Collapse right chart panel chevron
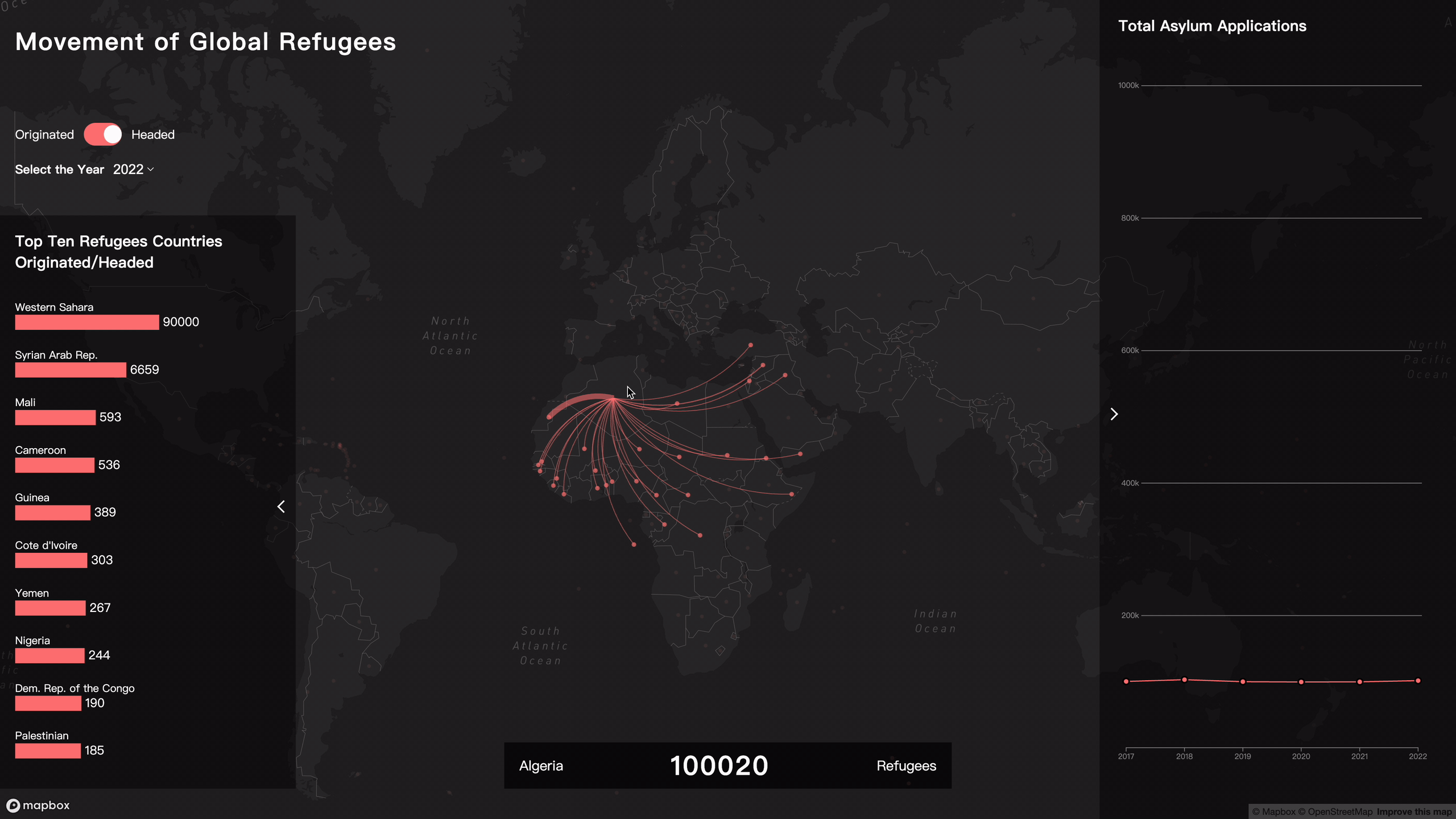Image resolution: width=1456 pixels, height=819 pixels. pyautogui.click(x=1114, y=414)
